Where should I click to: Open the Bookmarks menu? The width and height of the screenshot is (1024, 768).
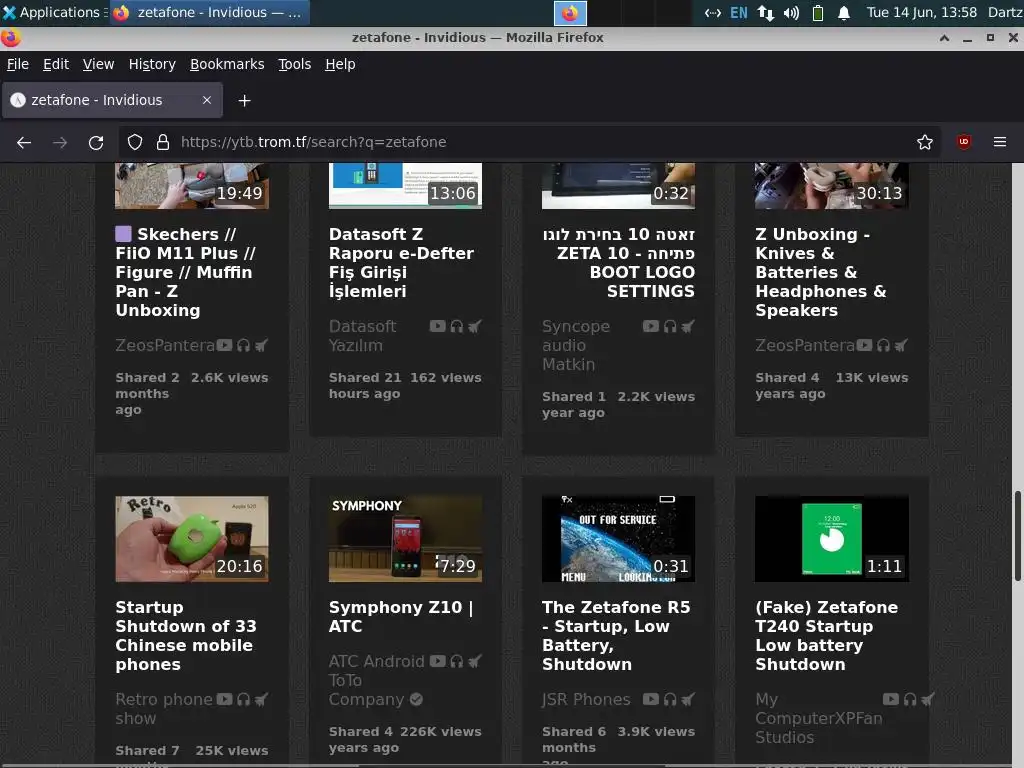tap(227, 64)
